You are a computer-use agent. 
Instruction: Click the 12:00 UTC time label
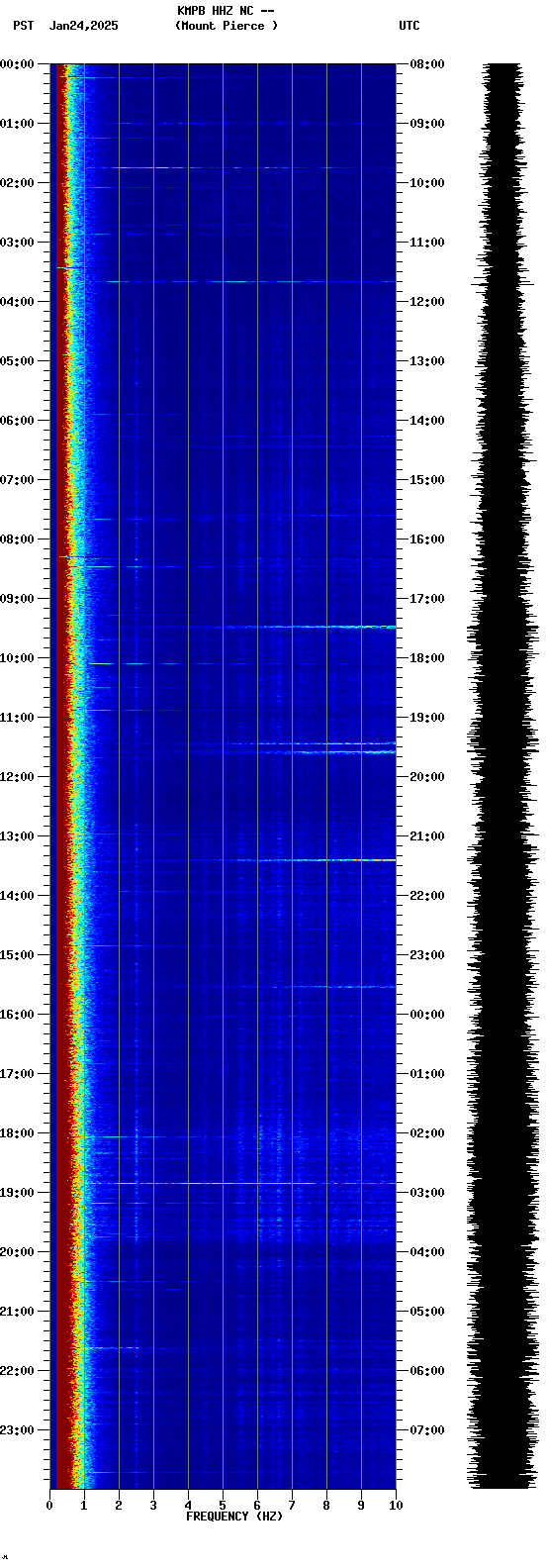427,302
